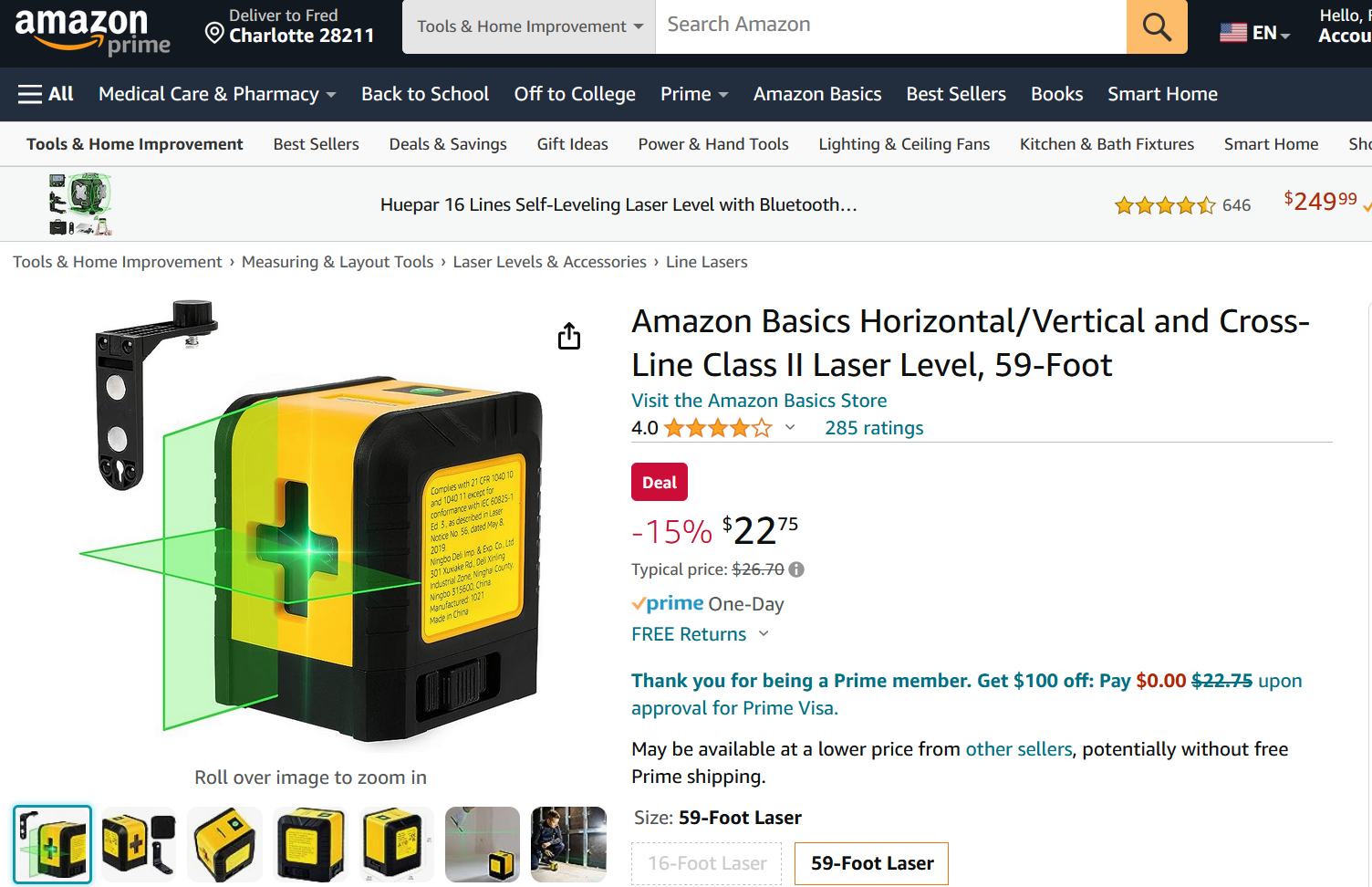The height and width of the screenshot is (887, 1372).
Task: Expand the FREE Returns chevron
Action: tap(764, 633)
